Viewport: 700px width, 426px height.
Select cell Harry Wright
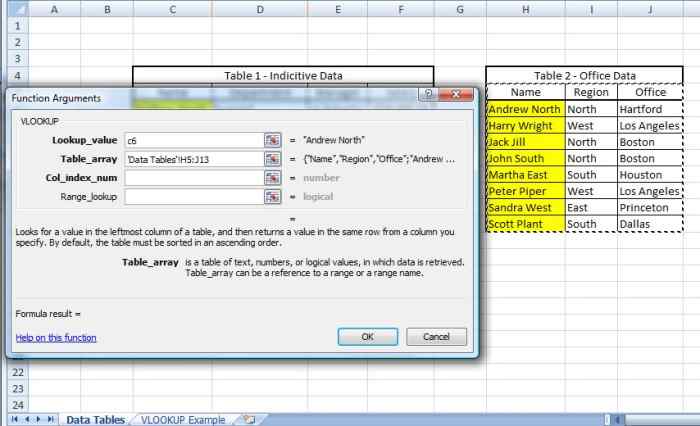coord(525,125)
